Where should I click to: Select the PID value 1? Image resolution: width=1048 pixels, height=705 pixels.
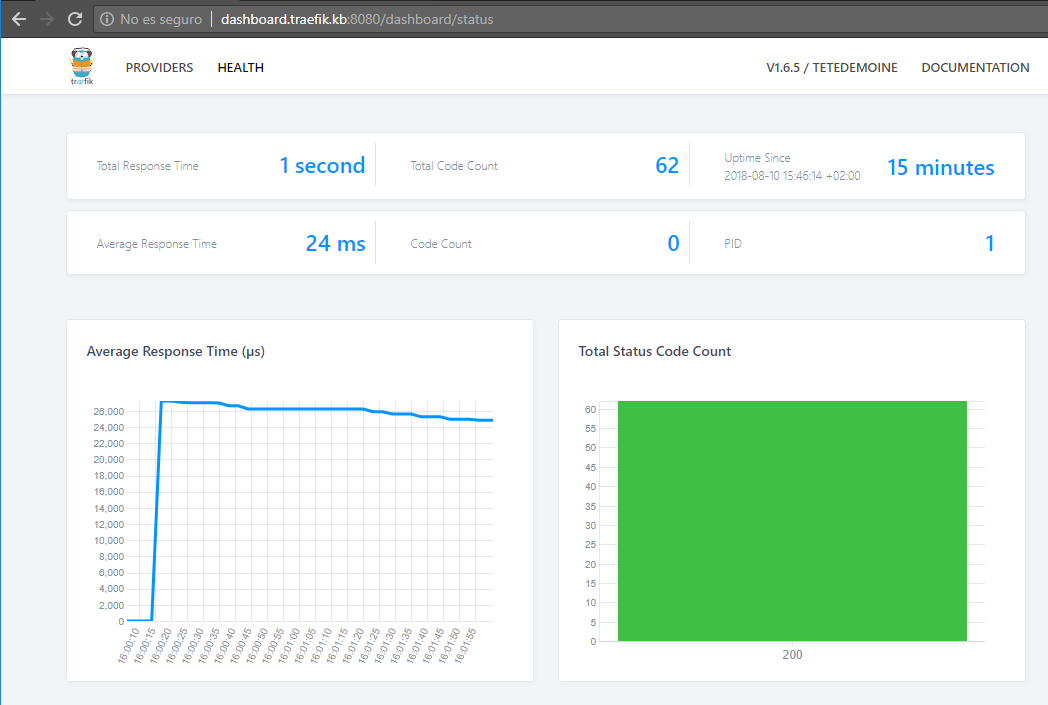pyautogui.click(x=990, y=243)
